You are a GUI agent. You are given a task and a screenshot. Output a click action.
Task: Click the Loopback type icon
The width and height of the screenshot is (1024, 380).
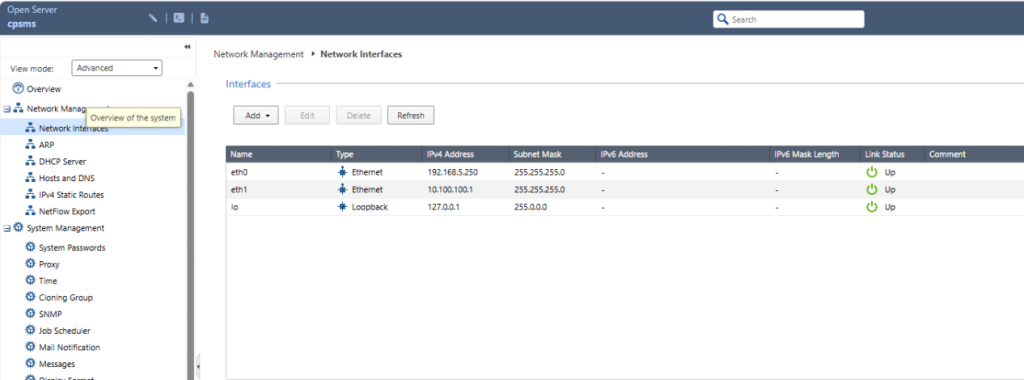(x=342, y=207)
